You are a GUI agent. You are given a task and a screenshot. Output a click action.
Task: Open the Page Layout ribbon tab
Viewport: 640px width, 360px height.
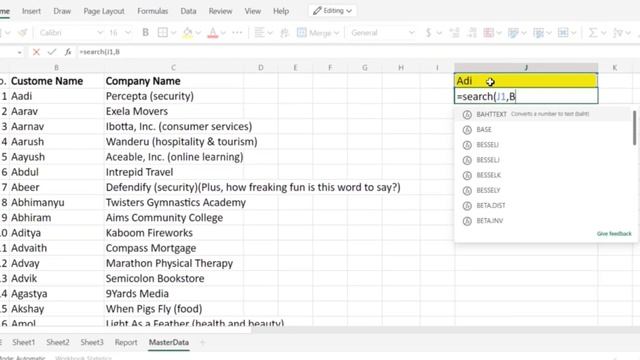[104, 11]
